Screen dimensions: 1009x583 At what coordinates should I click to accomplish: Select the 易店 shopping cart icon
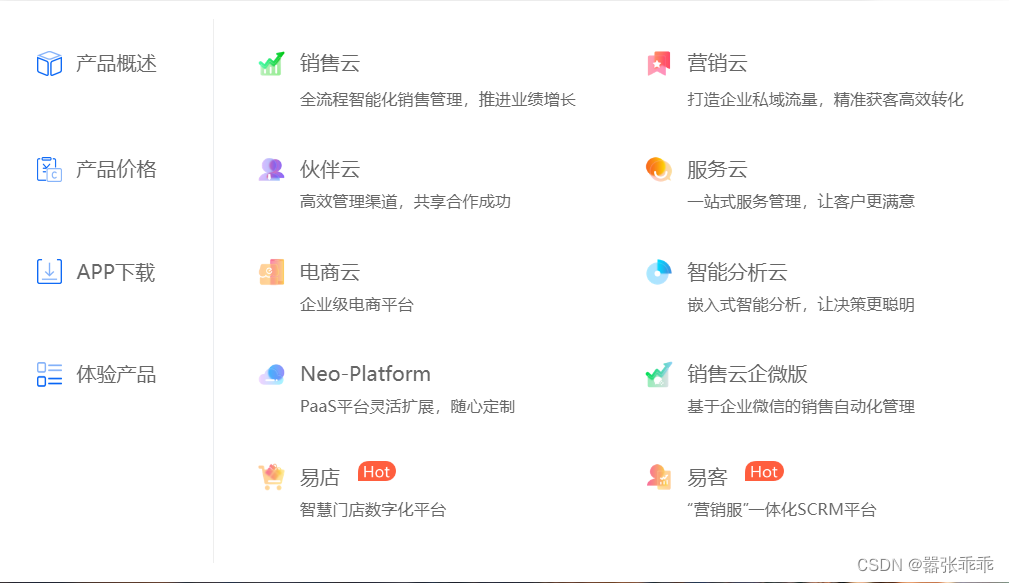tap(270, 477)
